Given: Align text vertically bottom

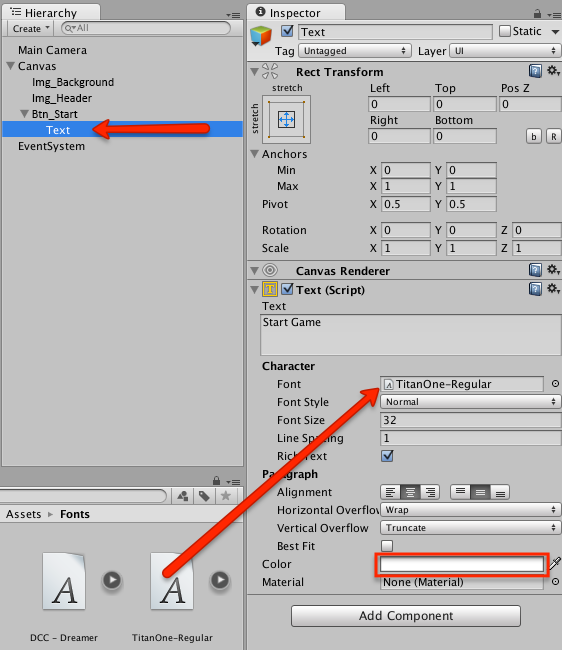Looking at the screenshot, I should click(500, 492).
